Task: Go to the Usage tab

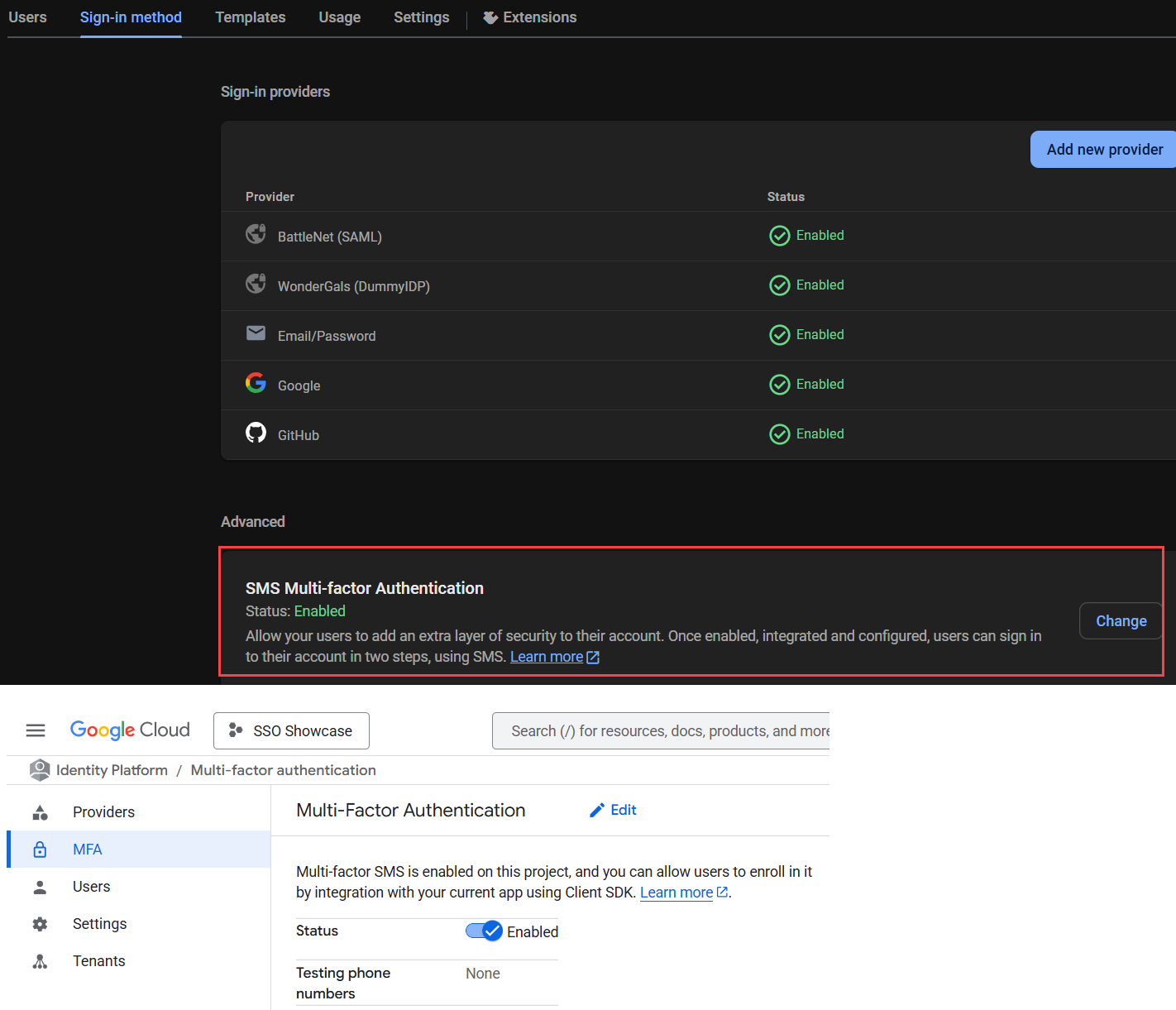Action: [340, 17]
